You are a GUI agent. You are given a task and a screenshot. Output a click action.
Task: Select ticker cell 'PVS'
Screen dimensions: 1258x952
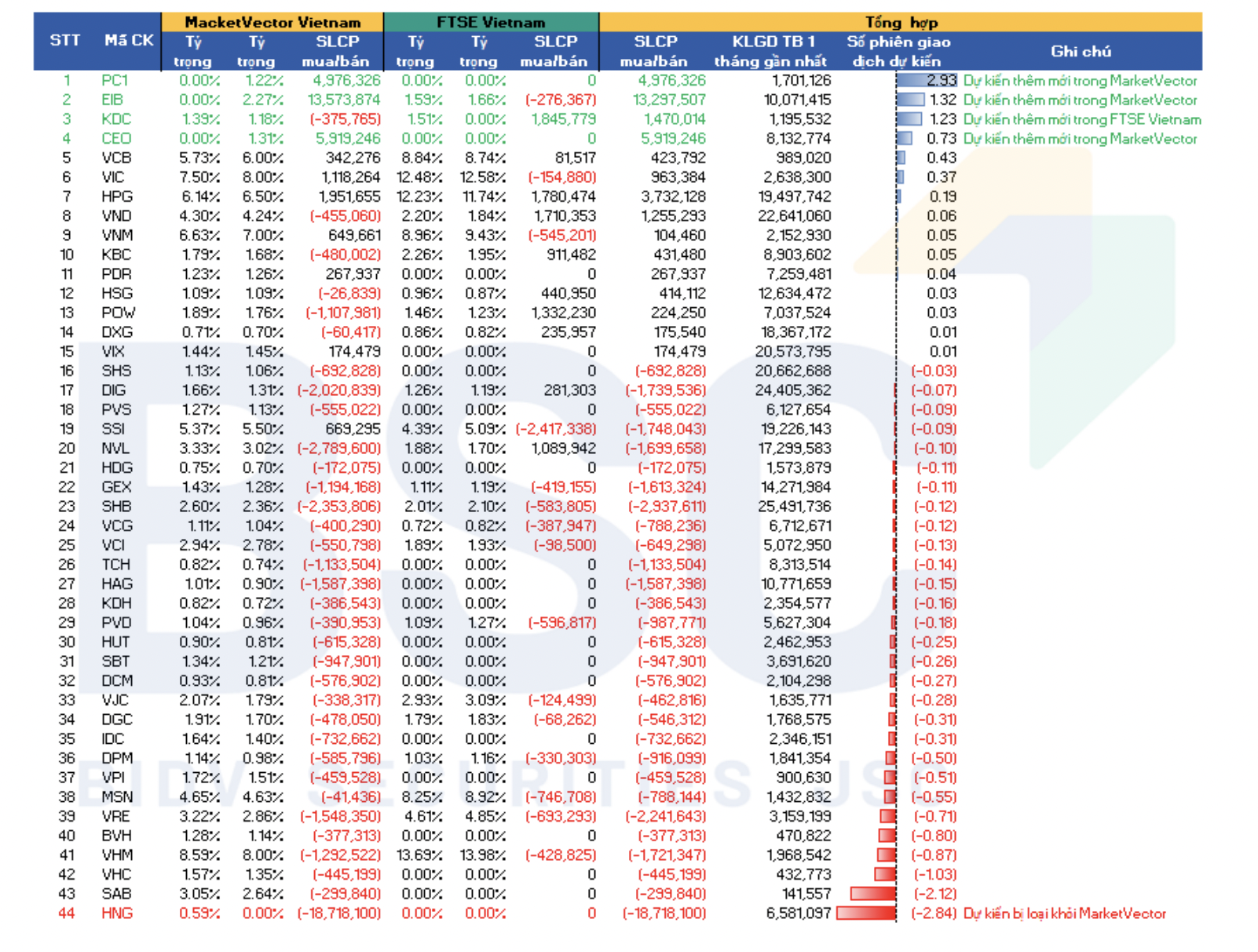(116, 410)
